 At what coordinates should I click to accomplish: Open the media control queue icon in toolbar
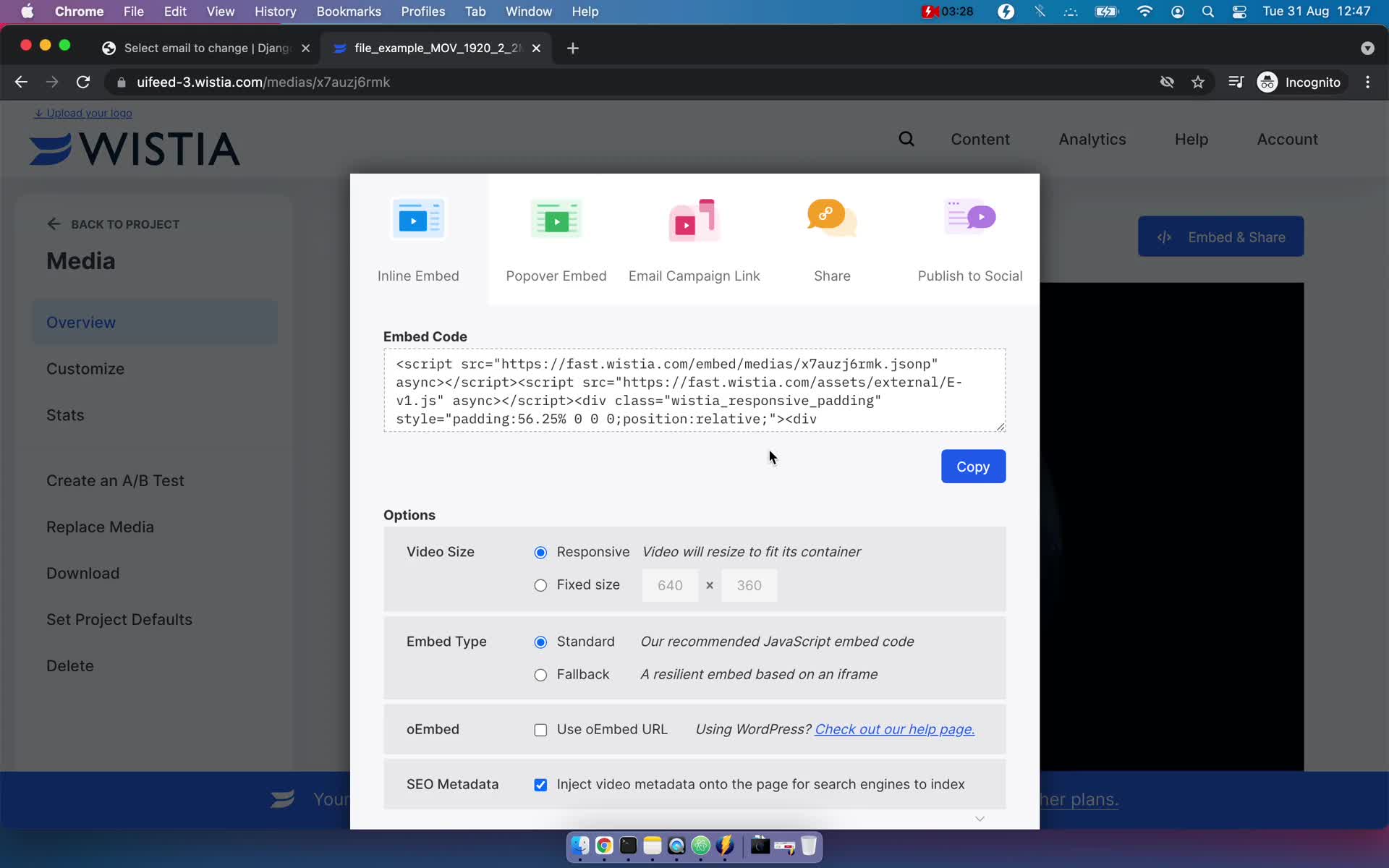click(1236, 82)
